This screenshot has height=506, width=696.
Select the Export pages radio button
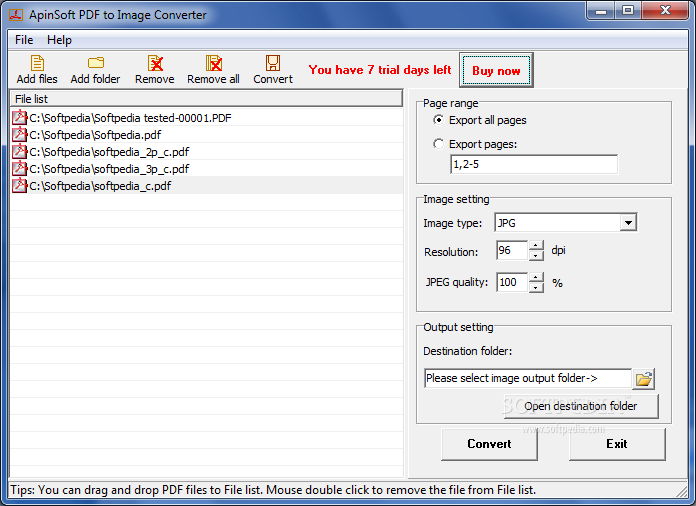[x=438, y=144]
